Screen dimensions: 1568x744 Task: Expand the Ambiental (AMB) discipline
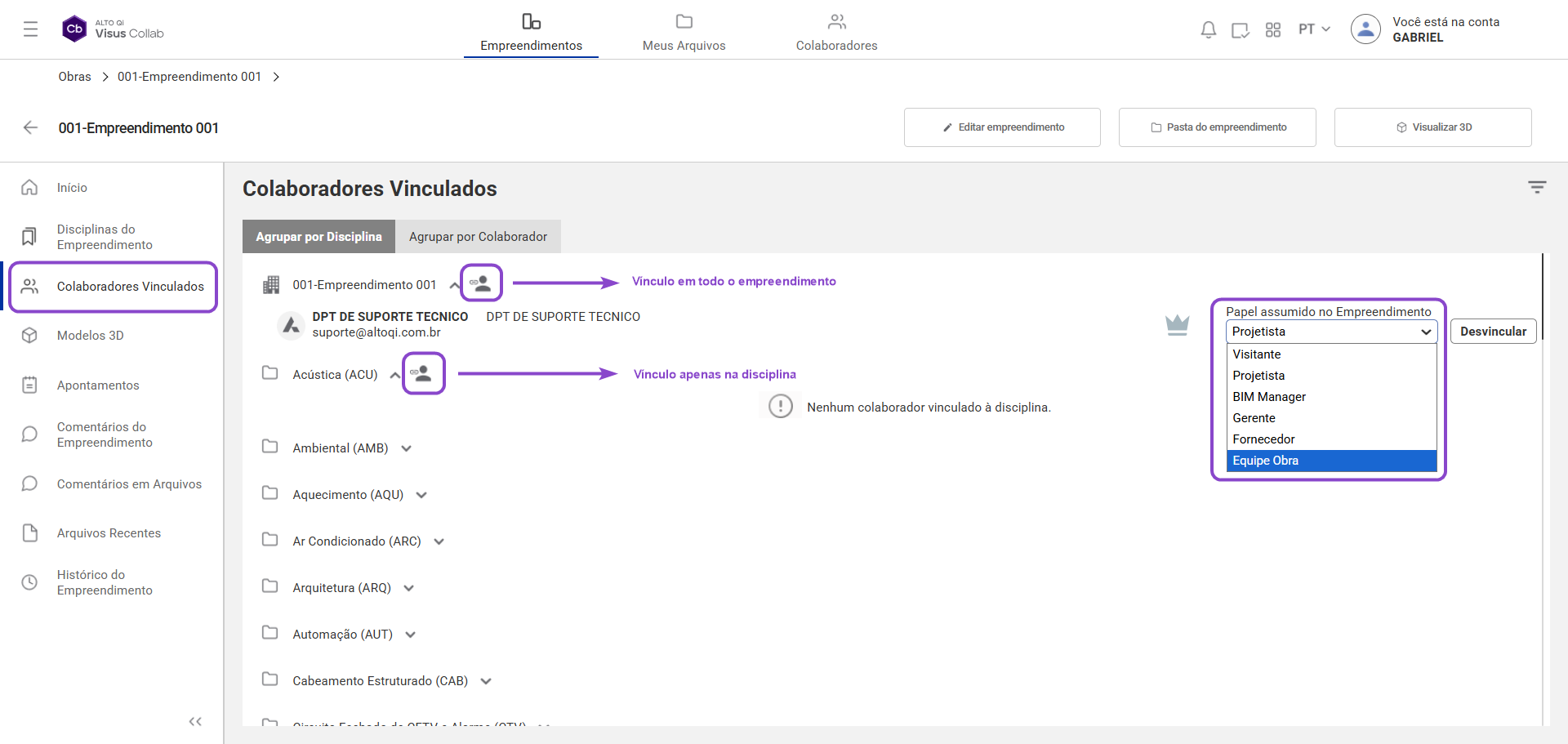tap(407, 448)
